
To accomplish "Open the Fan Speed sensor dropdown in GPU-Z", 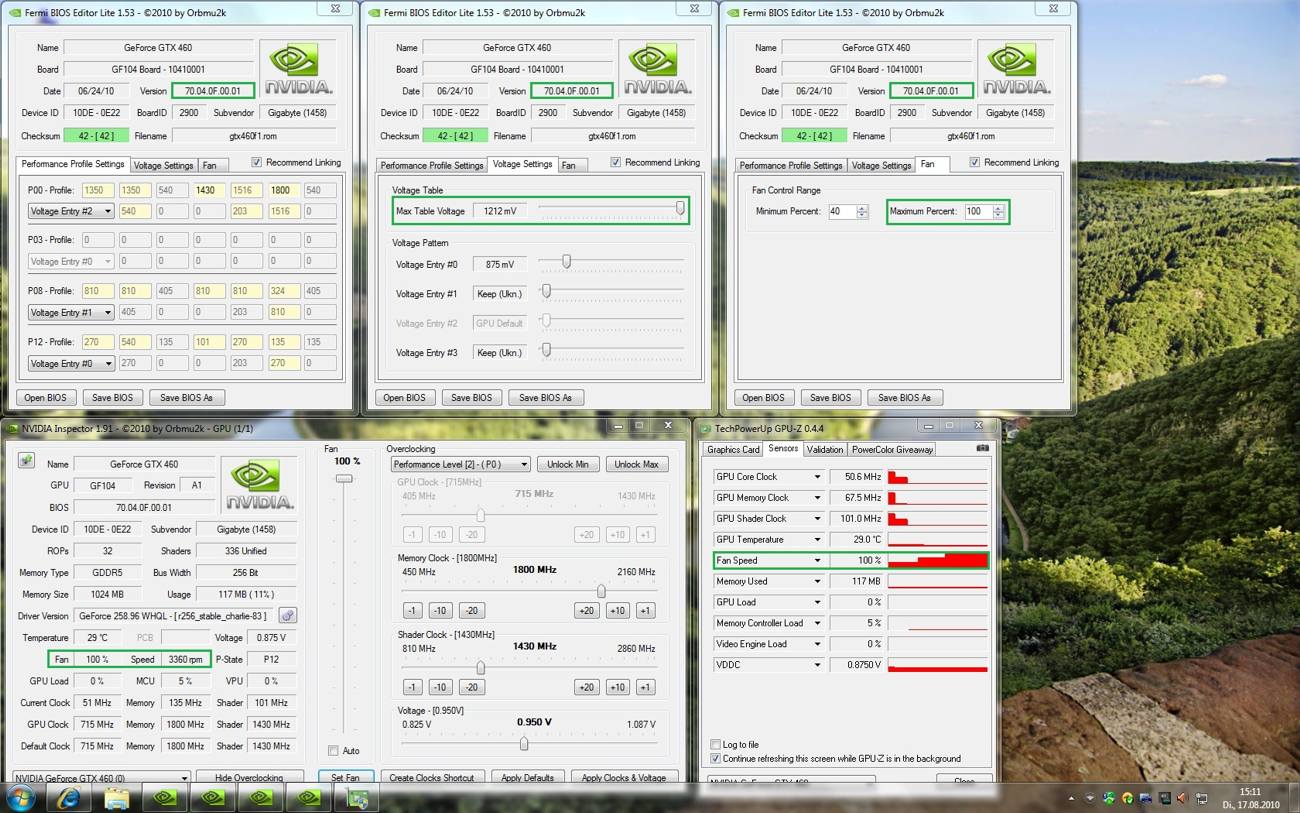I will (816, 561).
